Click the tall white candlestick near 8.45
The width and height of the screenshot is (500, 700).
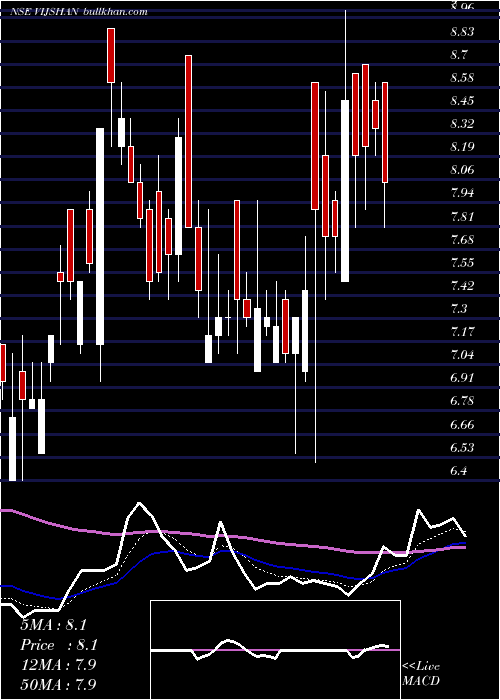(x=345, y=191)
